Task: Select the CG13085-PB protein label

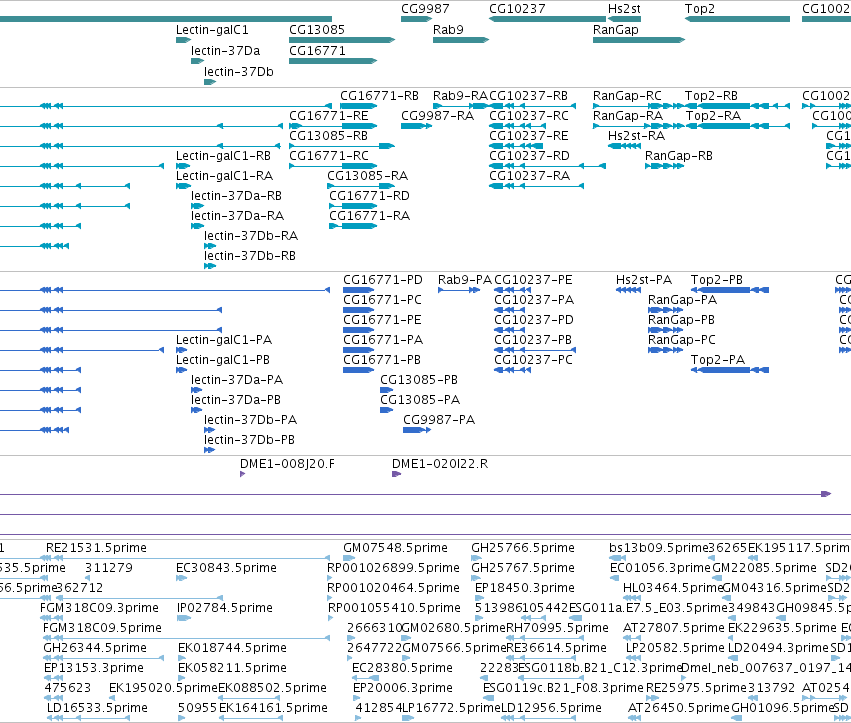Action: (419, 380)
